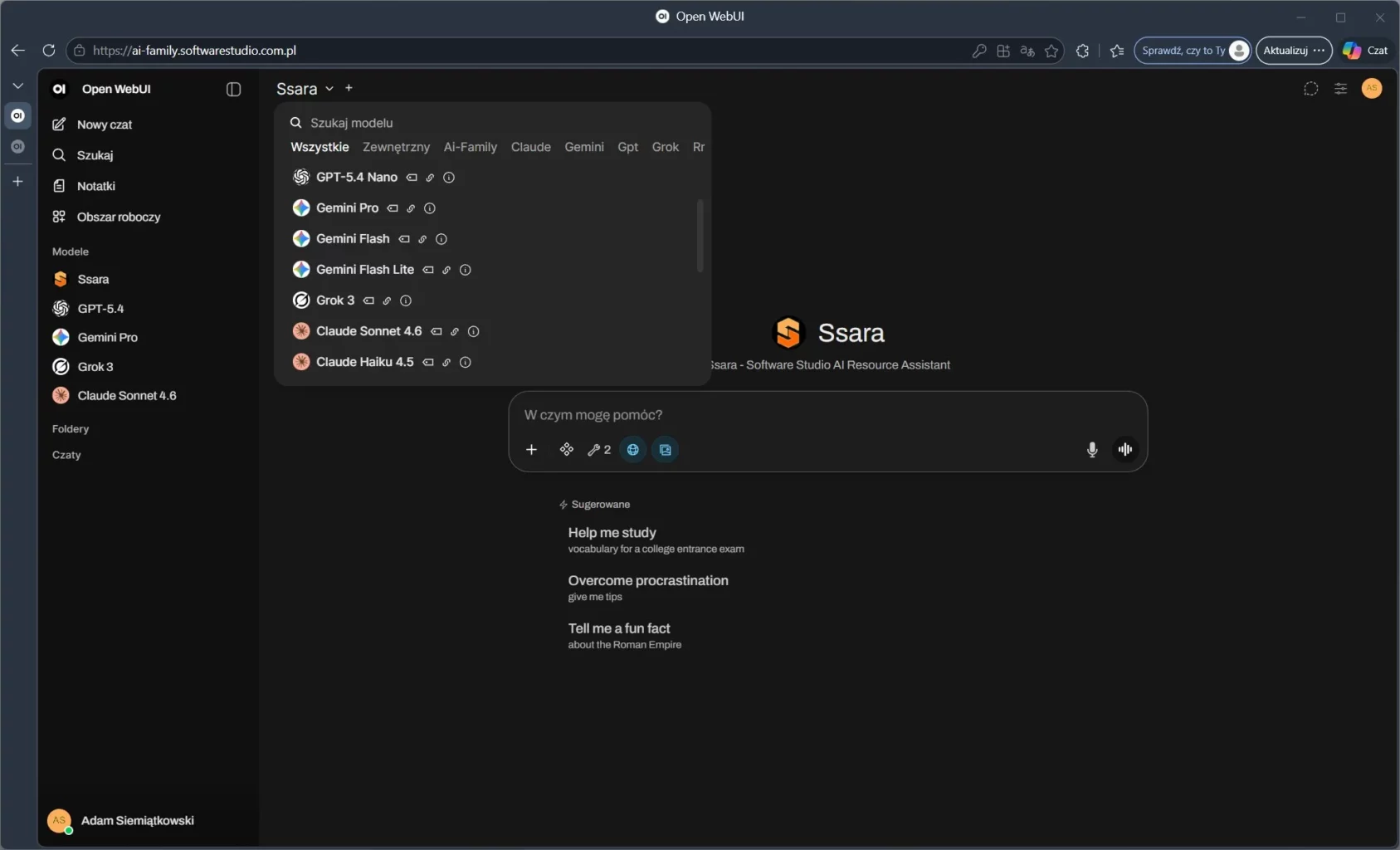Switch to the Zewnętrzny models filter

tap(396, 147)
